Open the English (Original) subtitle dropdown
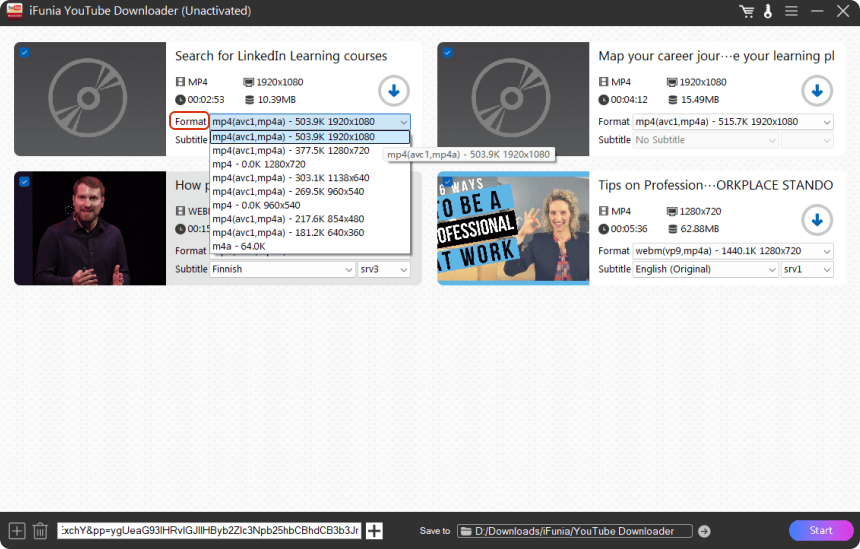Screen dimensions: 860x549 705,270
